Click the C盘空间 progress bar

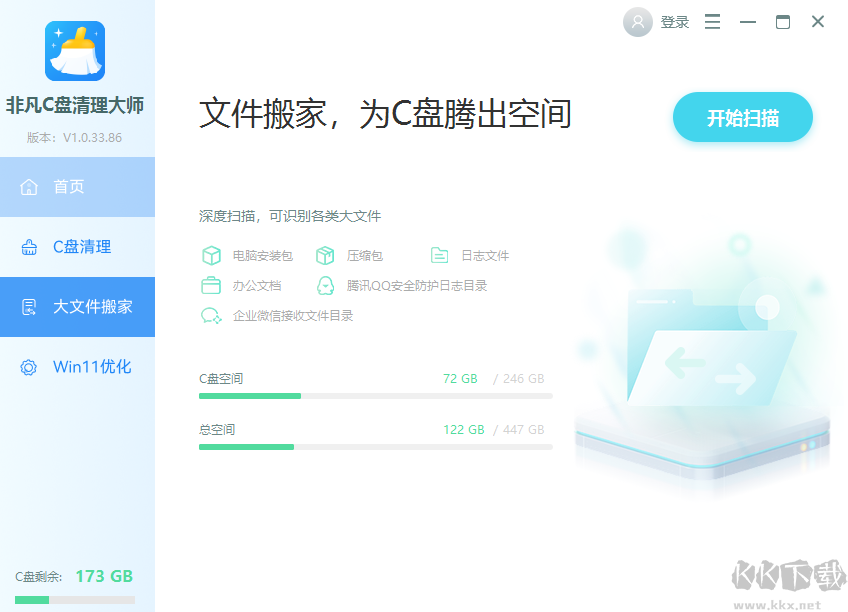375,396
